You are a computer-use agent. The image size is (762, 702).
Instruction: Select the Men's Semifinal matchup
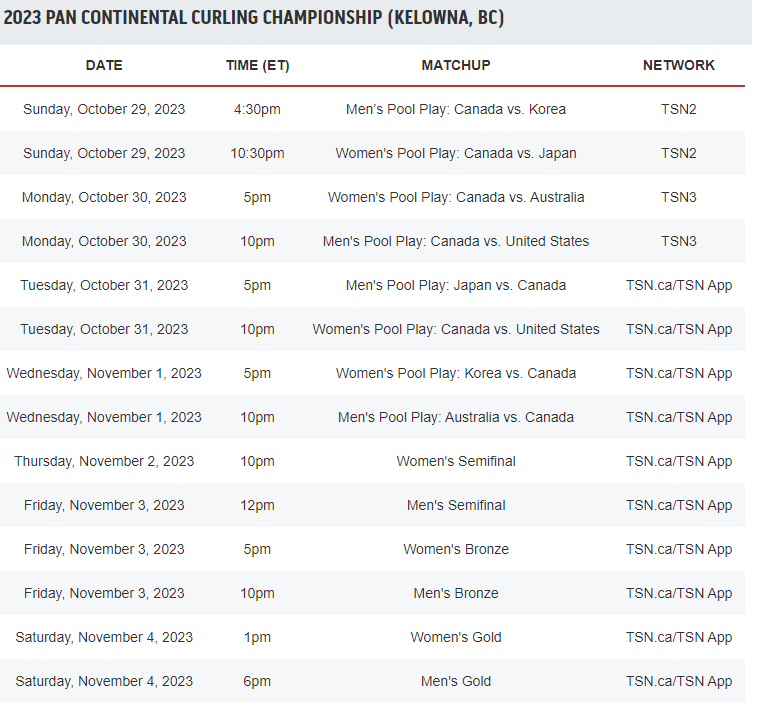pos(456,505)
